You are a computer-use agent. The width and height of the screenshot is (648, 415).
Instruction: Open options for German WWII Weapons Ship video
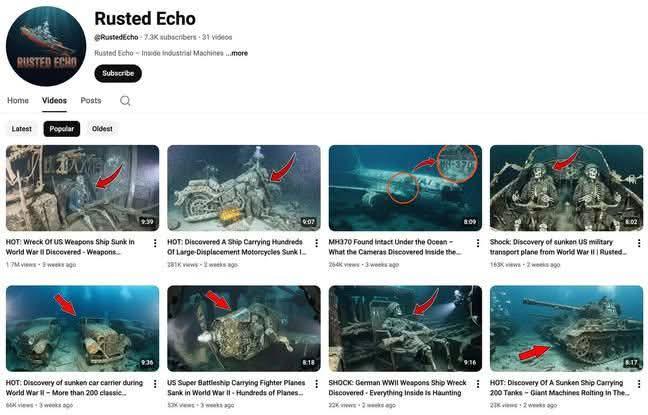[x=477, y=384]
